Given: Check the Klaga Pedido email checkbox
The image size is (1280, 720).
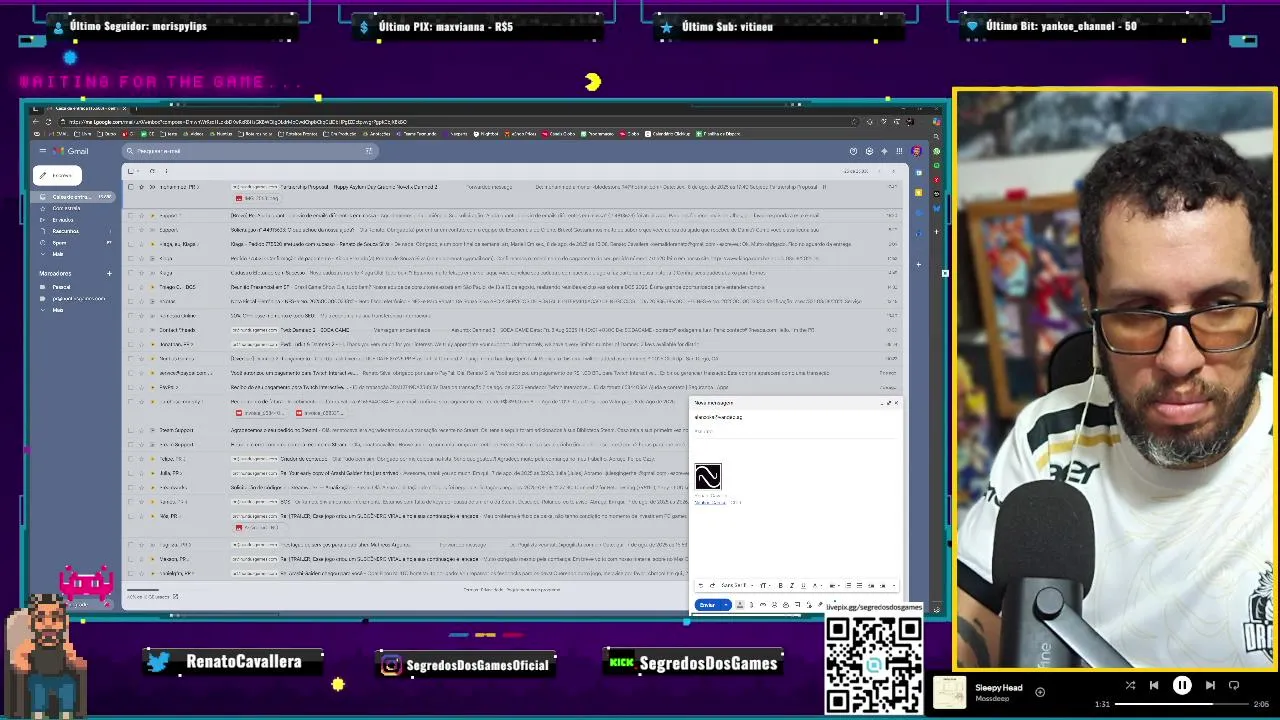Looking at the screenshot, I should [x=131, y=244].
